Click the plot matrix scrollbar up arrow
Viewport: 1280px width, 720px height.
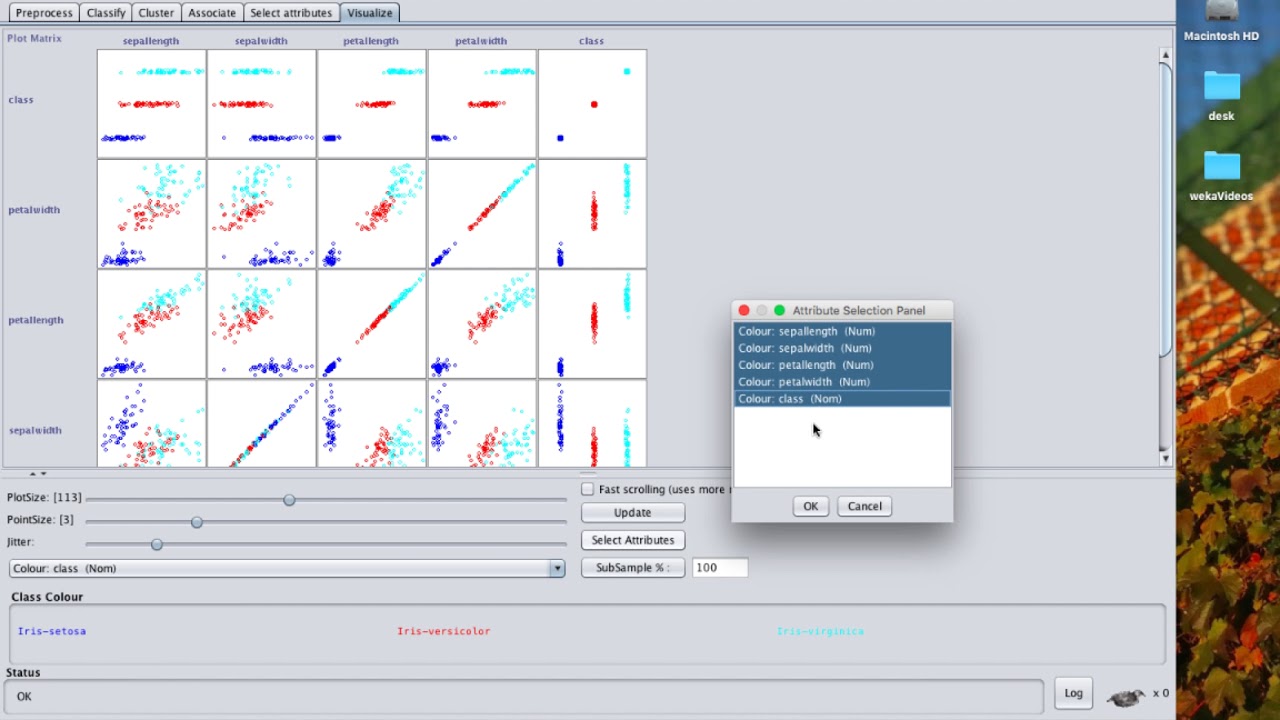pyautogui.click(x=1165, y=54)
